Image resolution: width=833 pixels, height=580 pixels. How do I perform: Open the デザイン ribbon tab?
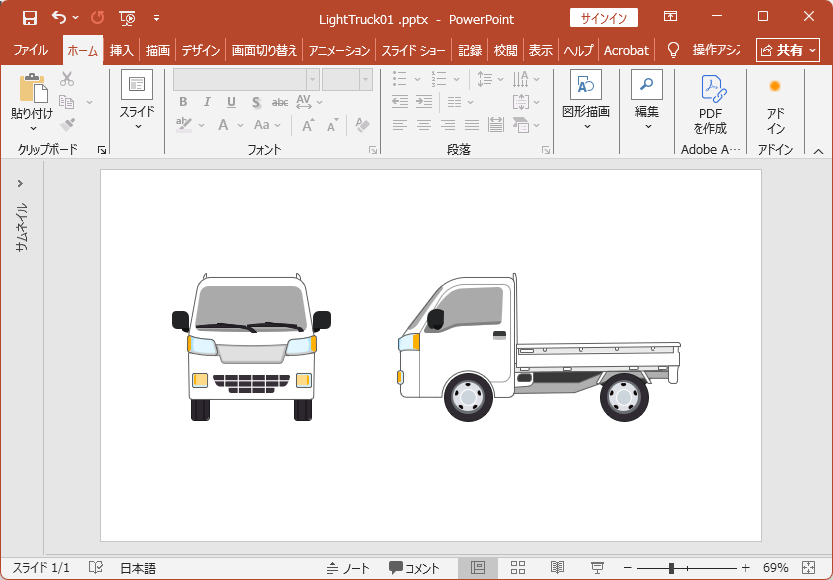(x=201, y=50)
